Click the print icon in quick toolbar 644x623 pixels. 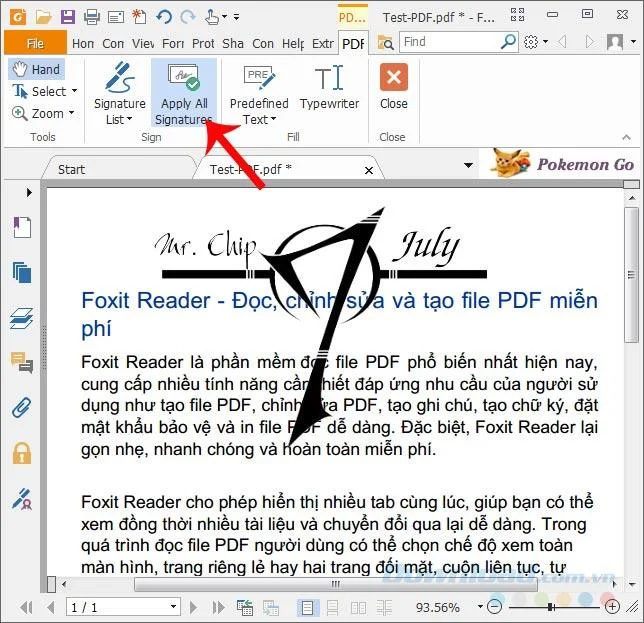[x=92, y=17]
